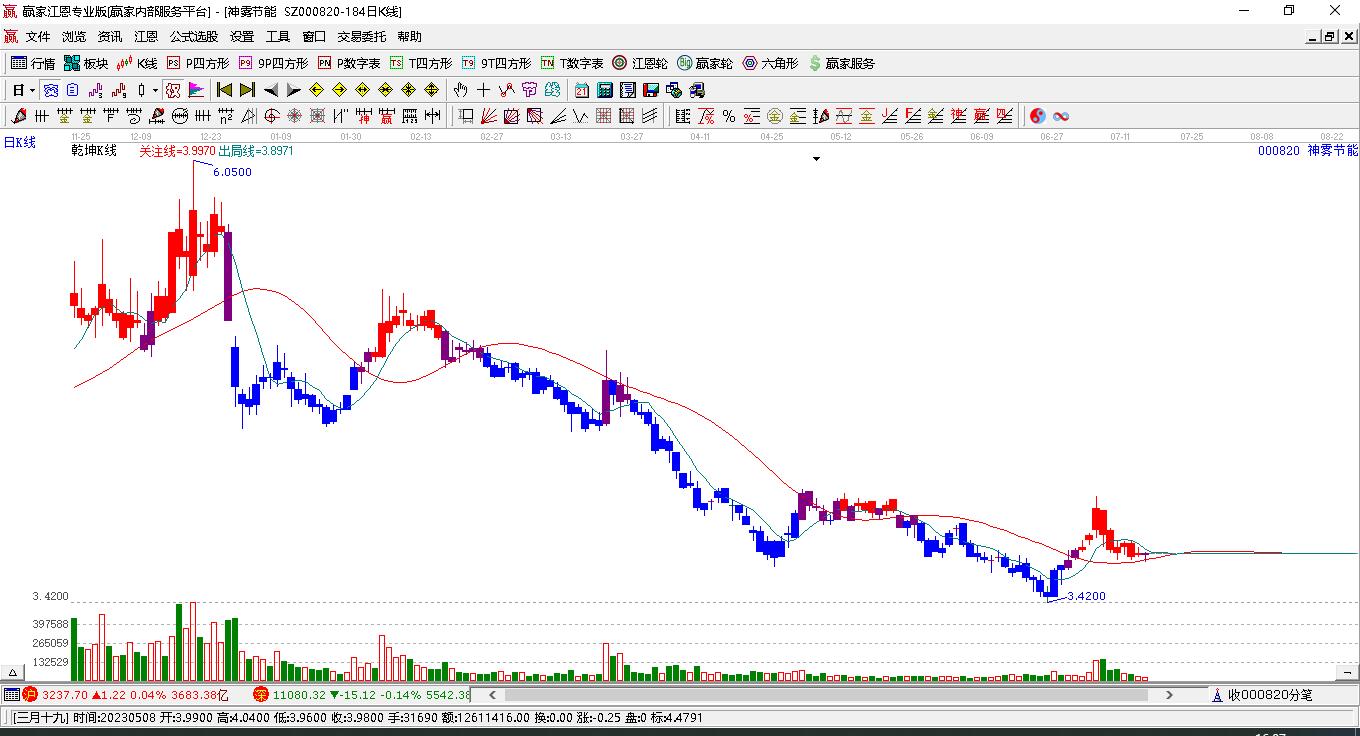Screen dimensions: 1360x736
Task: Jump to last bar with skip-to-end icon
Action: tap(247, 90)
